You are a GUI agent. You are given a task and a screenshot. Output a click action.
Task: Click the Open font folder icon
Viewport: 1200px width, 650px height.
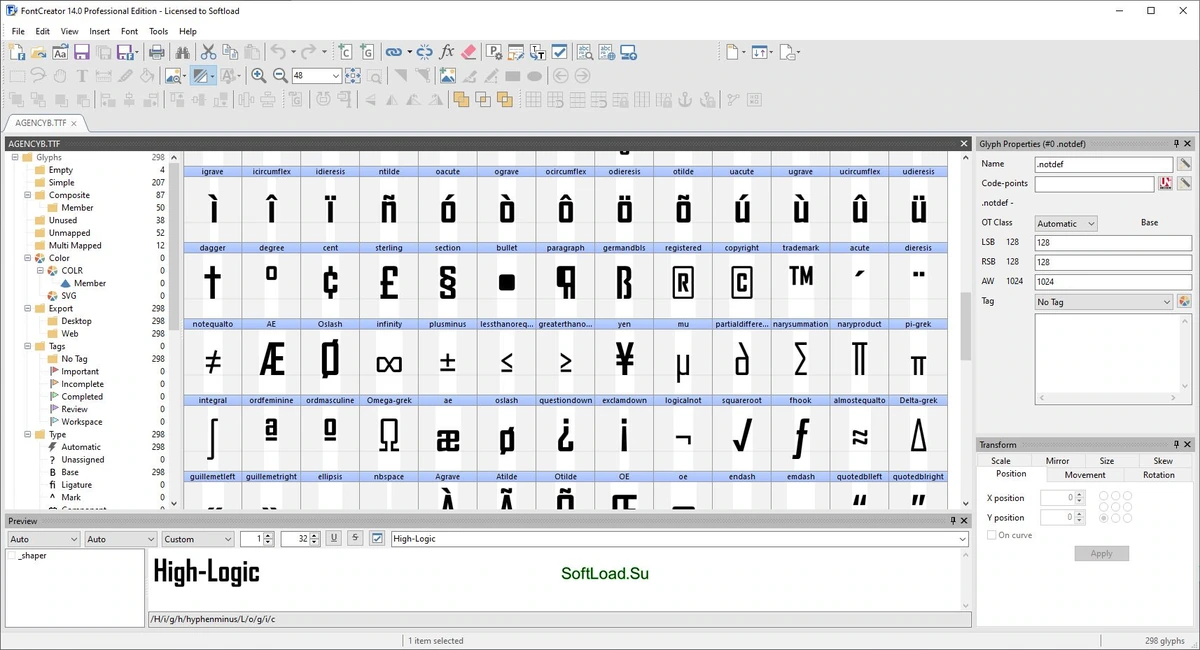pyautogui.click(x=38, y=52)
